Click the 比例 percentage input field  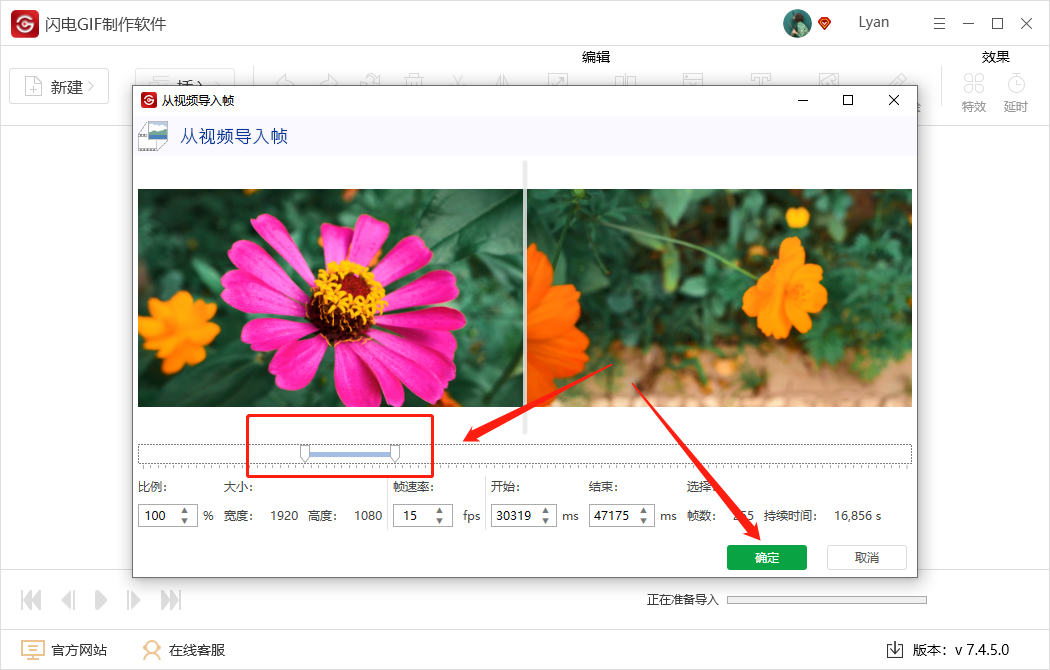tap(167, 515)
